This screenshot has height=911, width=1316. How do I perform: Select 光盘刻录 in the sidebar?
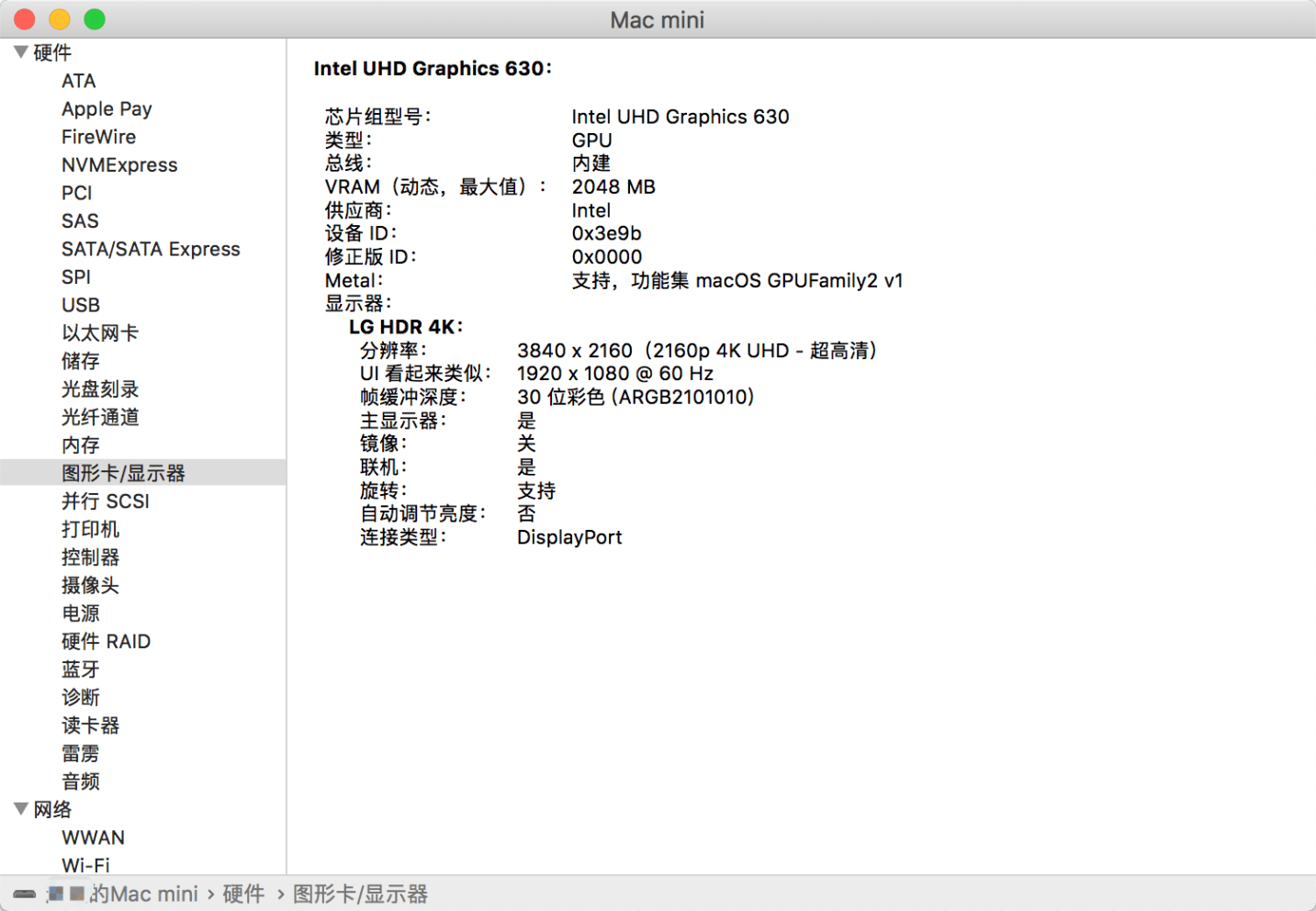pyautogui.click(x=100, y=389)
